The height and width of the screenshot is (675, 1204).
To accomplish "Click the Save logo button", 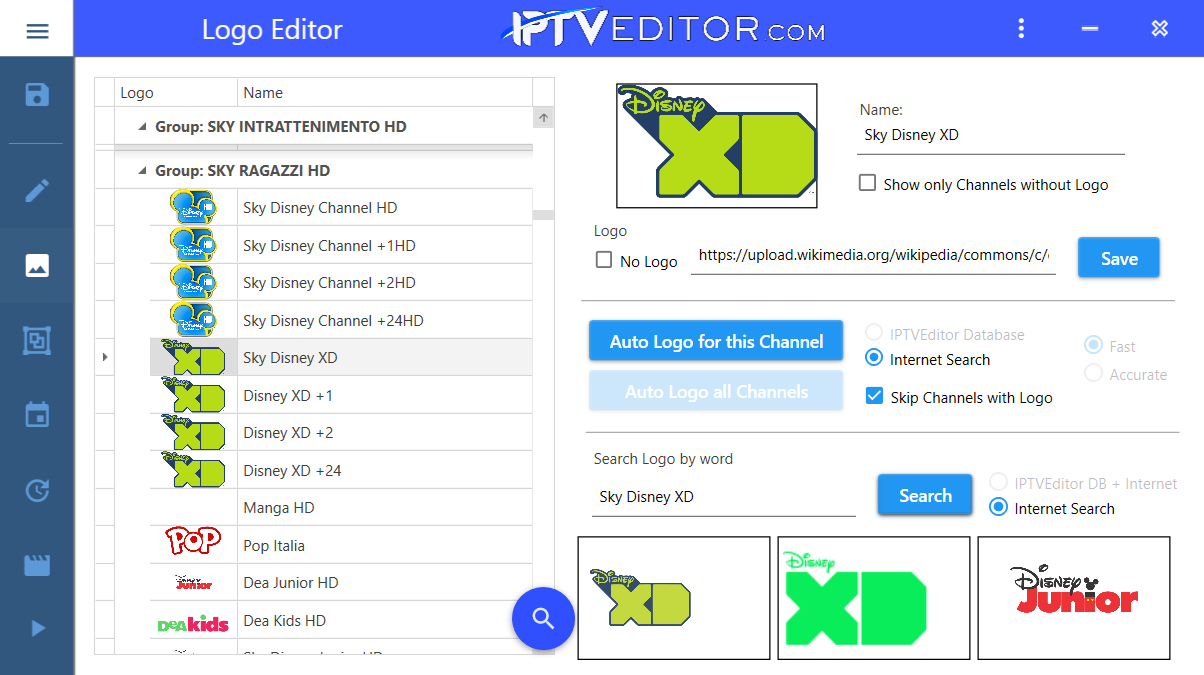I will [x=1118, y=258].
